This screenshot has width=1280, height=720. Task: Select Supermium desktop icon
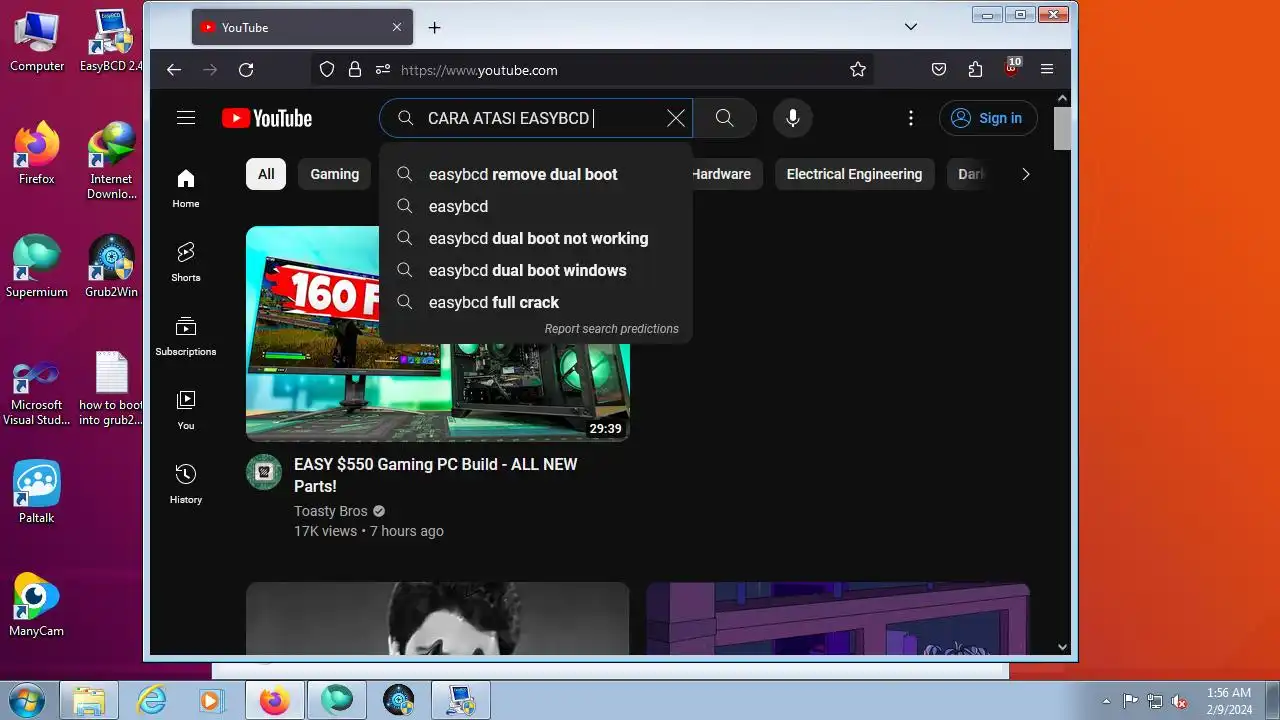pyautogui.click(x=37, y=266)
